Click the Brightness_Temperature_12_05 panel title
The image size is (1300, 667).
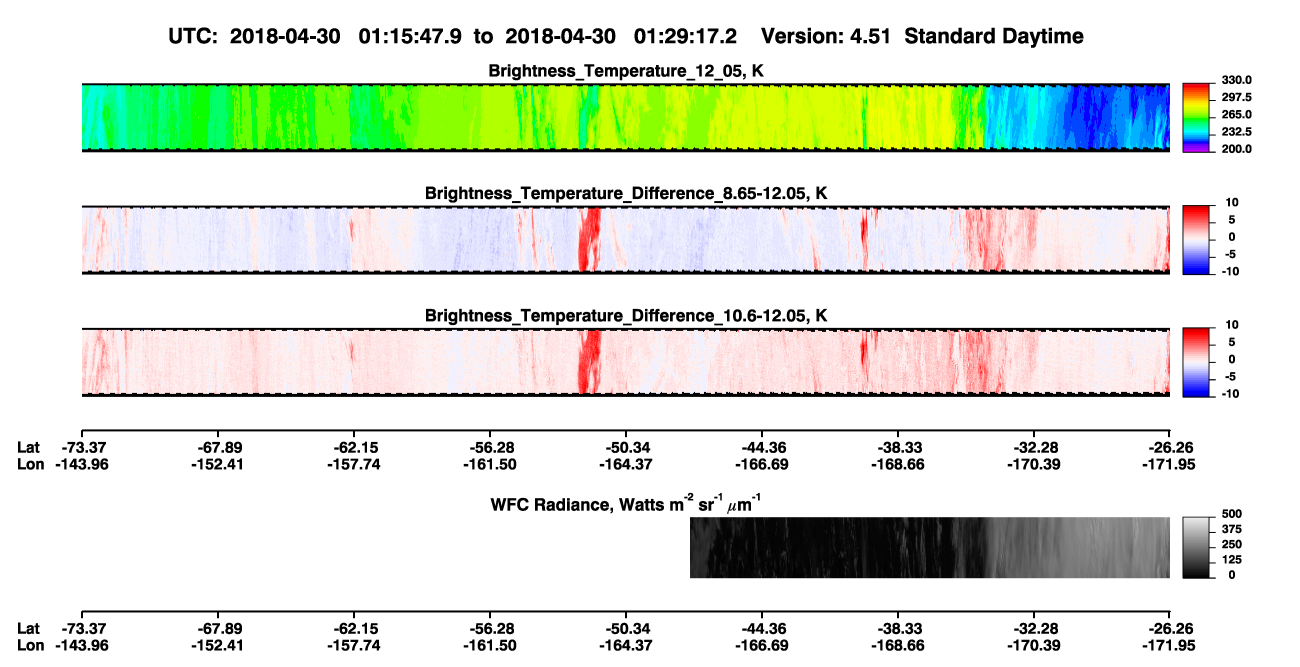pos(625,71)
